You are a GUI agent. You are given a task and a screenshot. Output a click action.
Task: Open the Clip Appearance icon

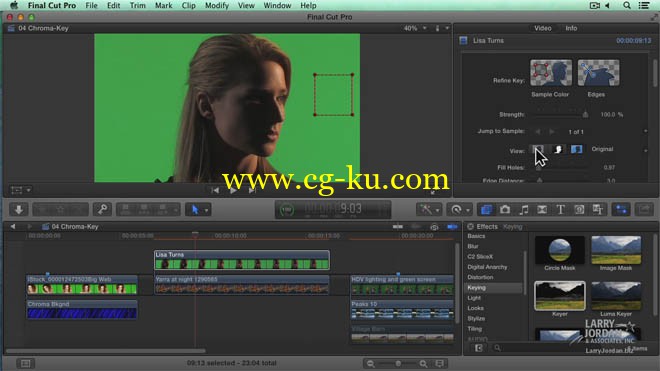point(439,363)
